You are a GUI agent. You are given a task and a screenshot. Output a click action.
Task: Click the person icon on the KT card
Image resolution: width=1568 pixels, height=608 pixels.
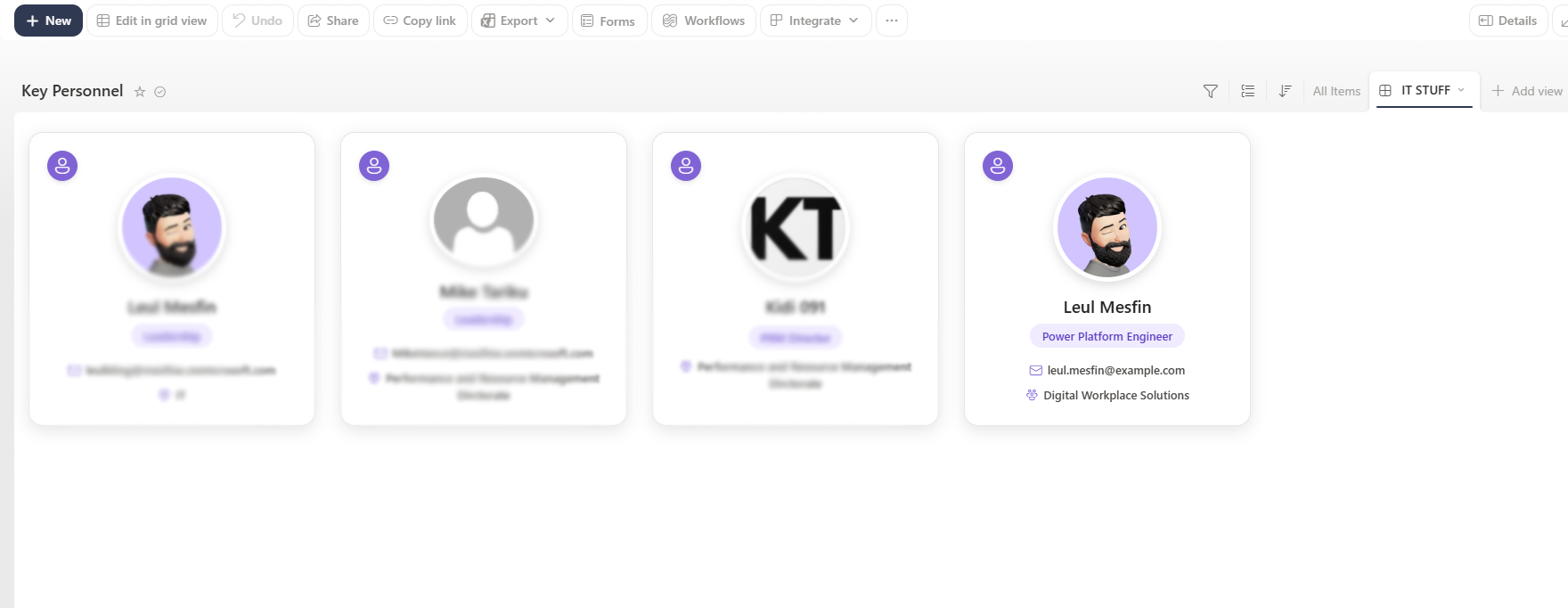click(x=686, y=166)
